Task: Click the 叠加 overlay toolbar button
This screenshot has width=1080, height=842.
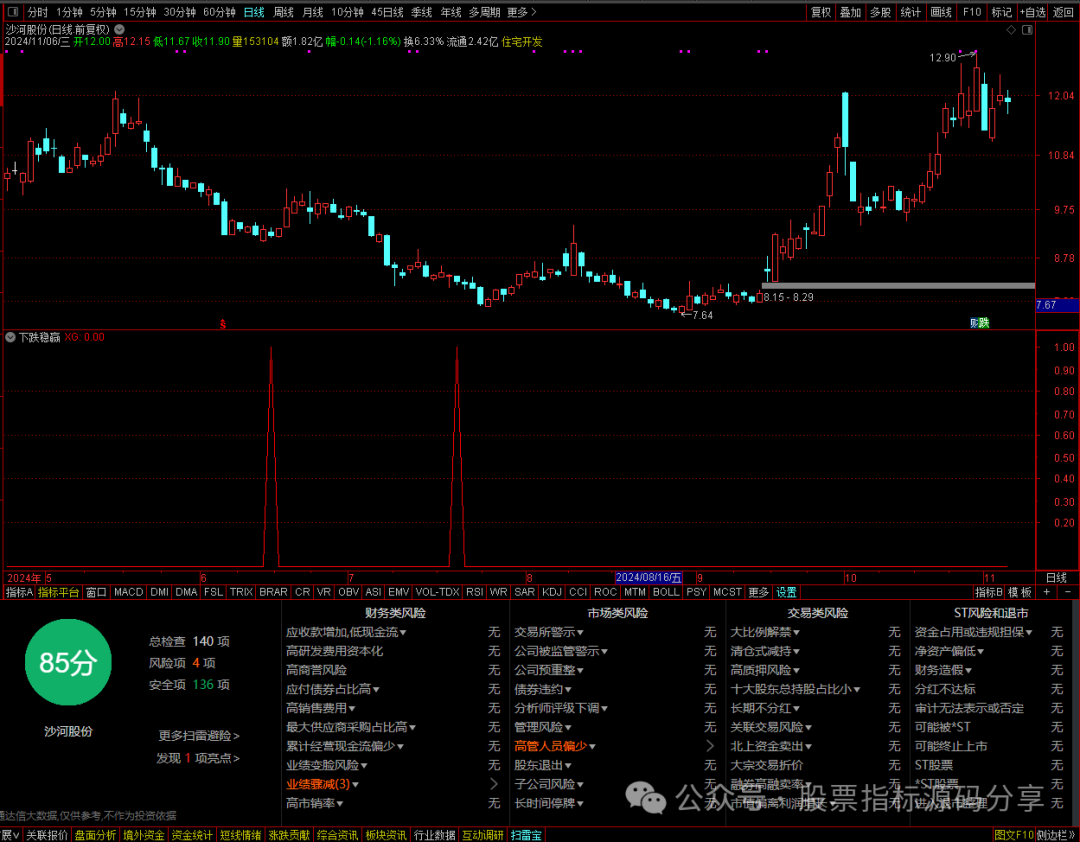Action: pyautogui.click(x=851, y=12)
